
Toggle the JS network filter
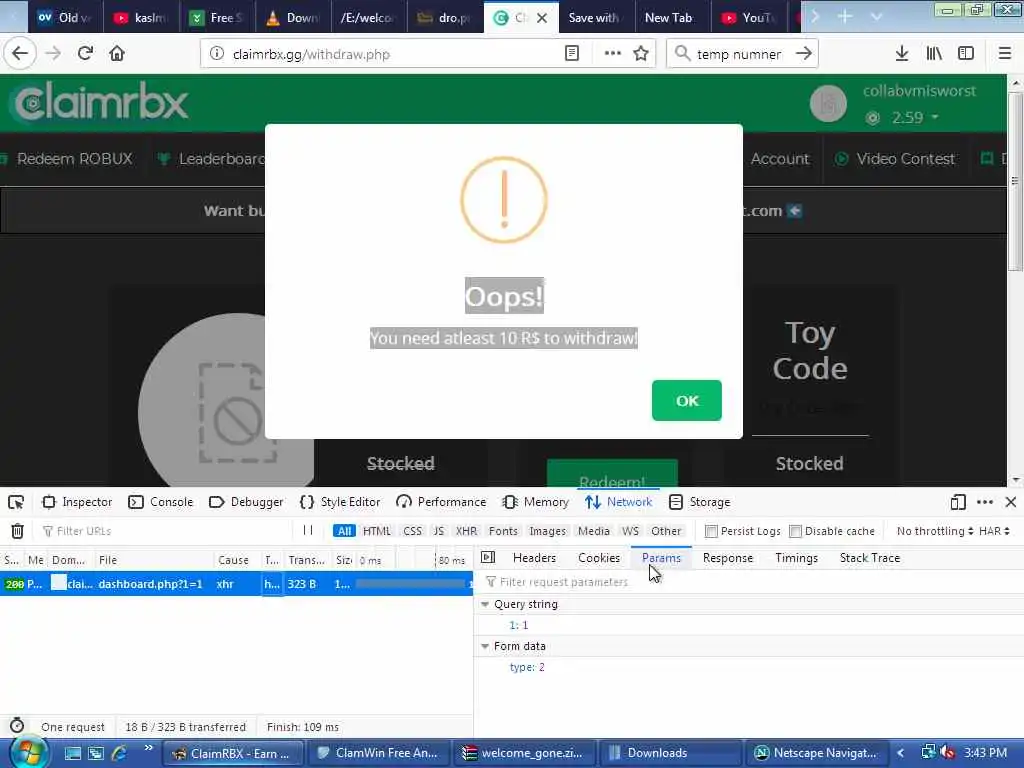[439, 531]
